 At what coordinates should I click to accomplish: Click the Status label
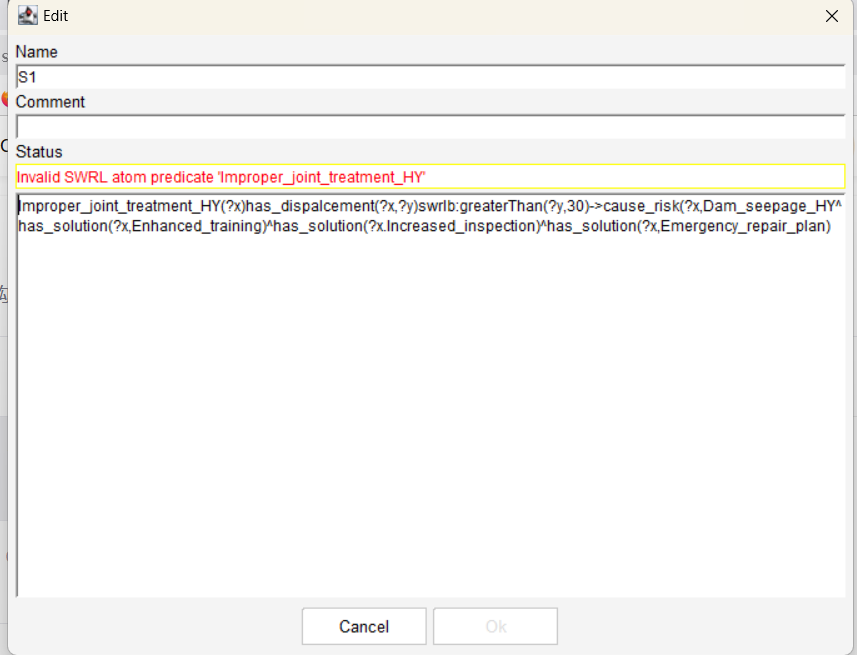coord(39,151)
